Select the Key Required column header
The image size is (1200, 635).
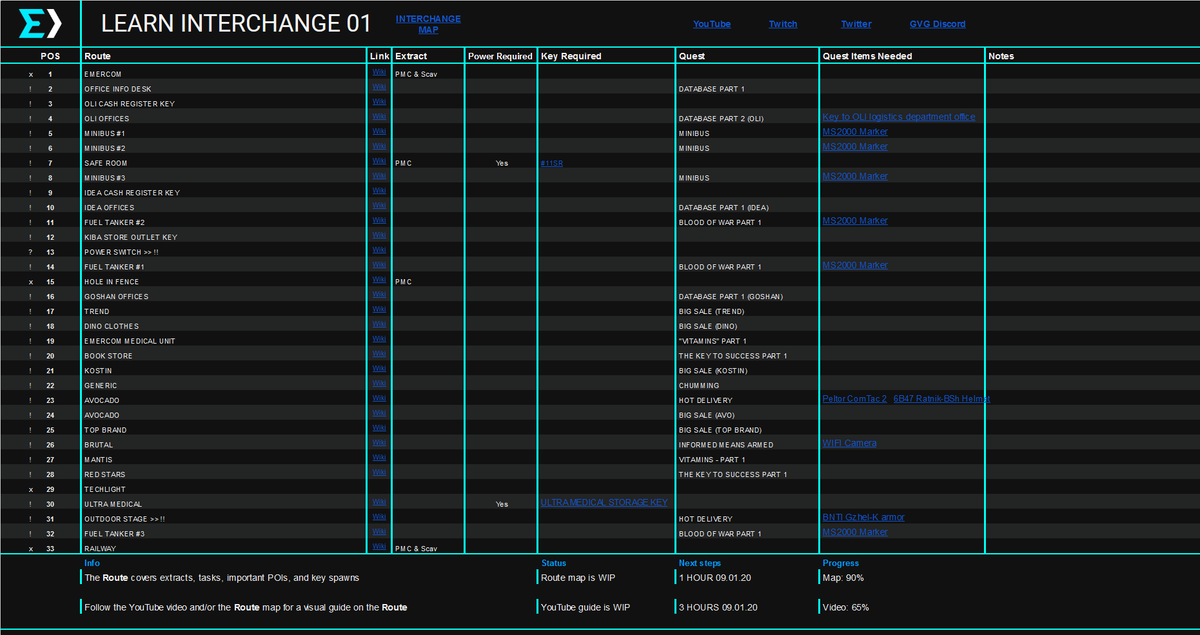[571, 56]
